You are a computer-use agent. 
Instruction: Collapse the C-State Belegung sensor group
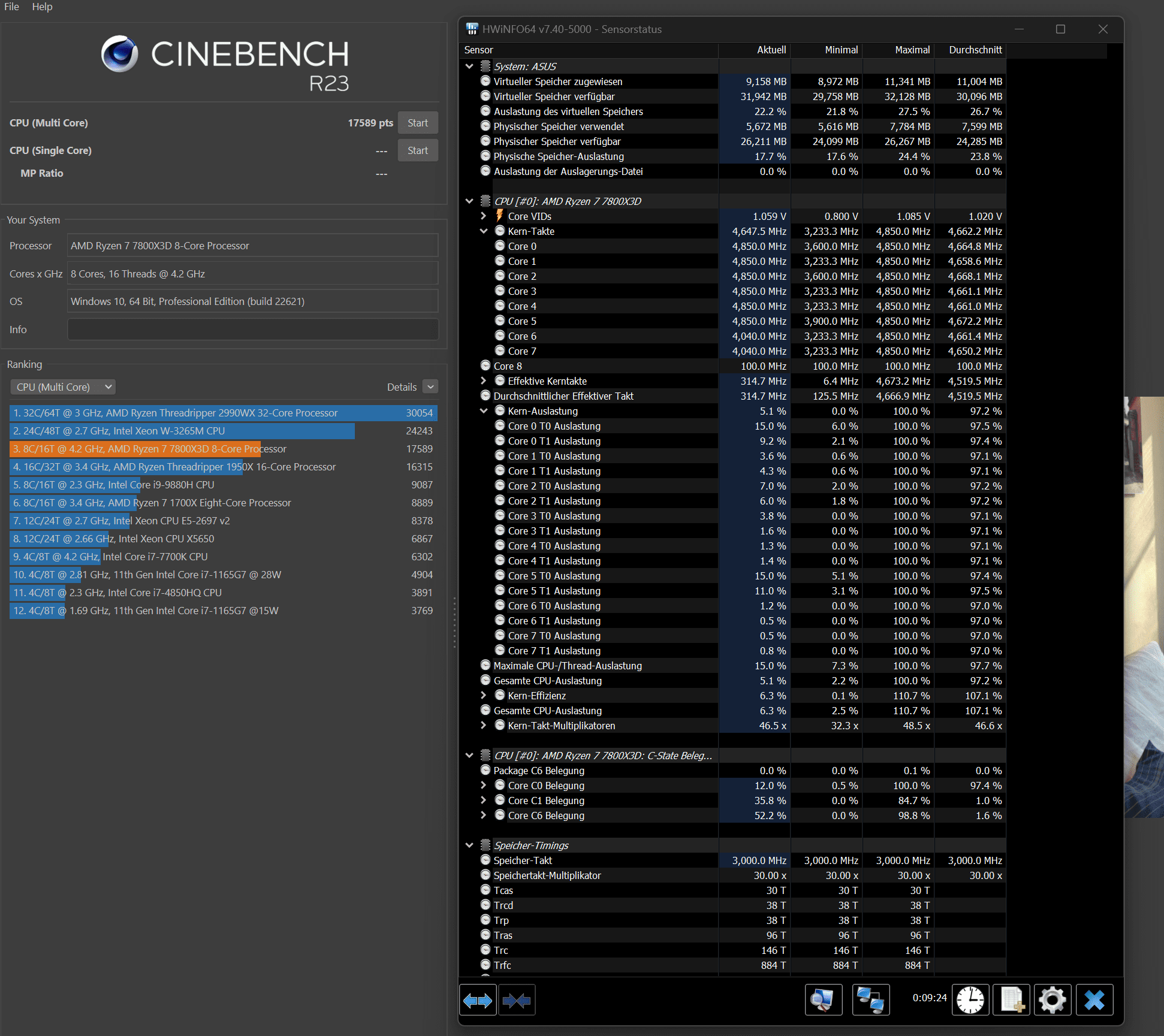coord(469,756)
